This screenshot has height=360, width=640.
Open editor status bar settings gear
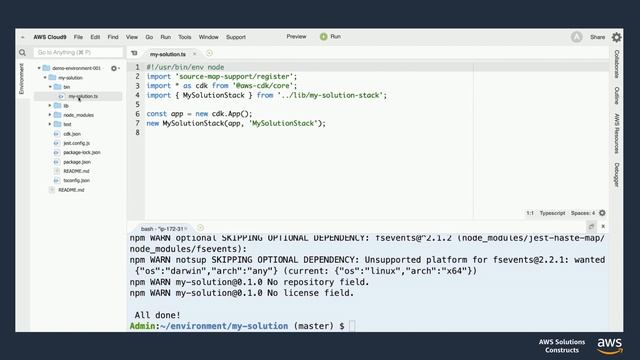tap(602, 213)
